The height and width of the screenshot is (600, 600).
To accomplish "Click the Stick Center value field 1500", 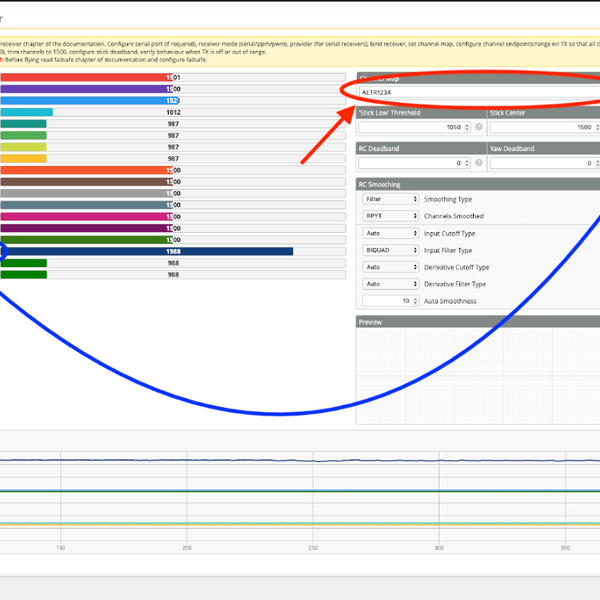I will tap(540, 128).
